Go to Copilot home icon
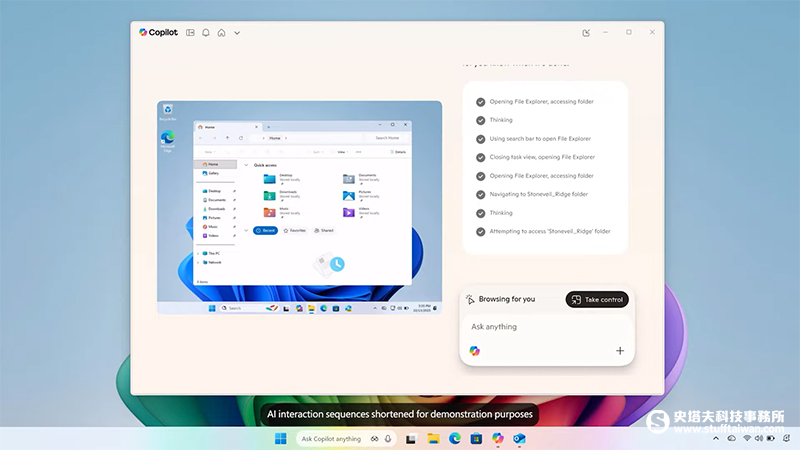This screenshot has height=450, width=800. tap(221, 32)
